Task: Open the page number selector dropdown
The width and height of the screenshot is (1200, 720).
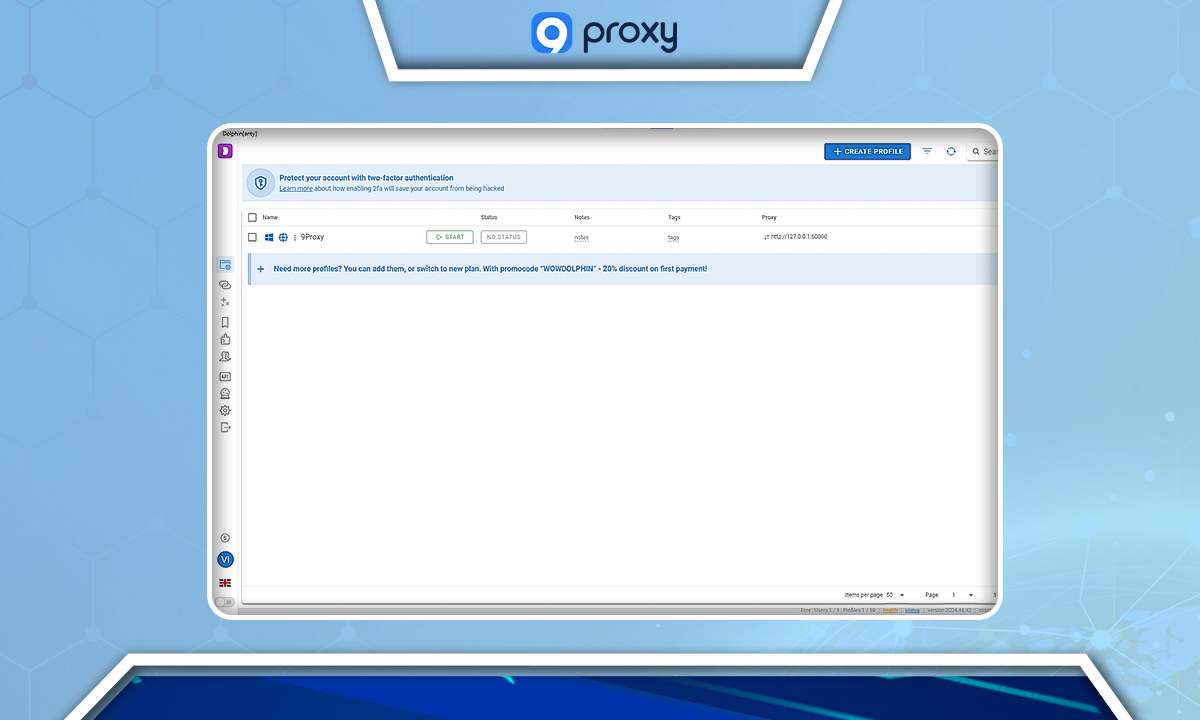Action: point(971,593)
